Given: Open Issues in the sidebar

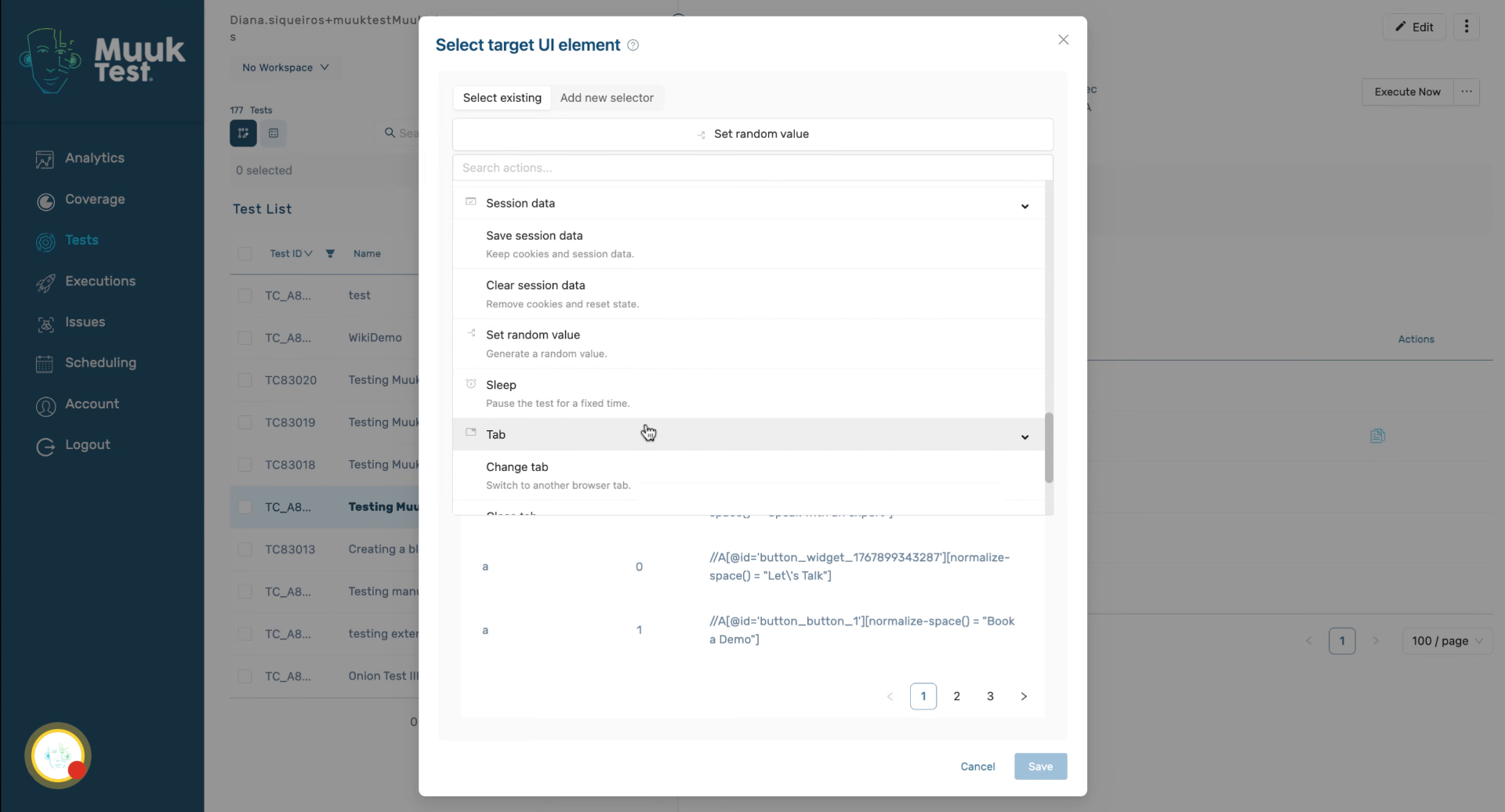Looking at the screenshot, I should click(x=85, y=322).
